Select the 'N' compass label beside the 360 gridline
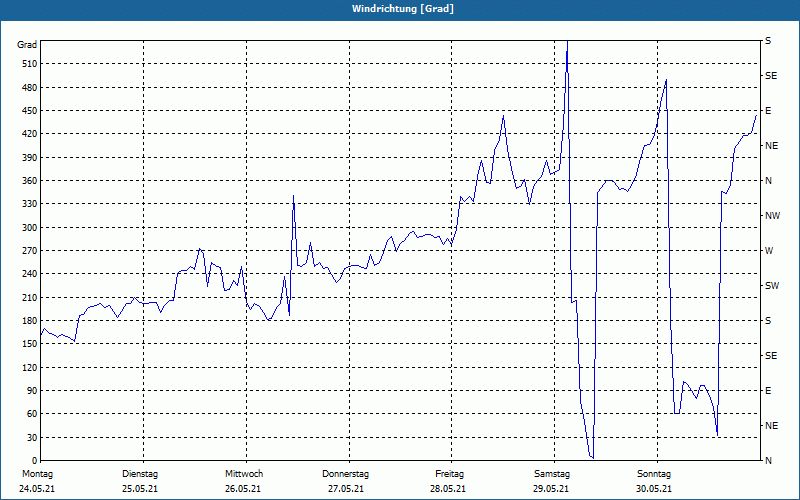 click(x=769, y=181)
